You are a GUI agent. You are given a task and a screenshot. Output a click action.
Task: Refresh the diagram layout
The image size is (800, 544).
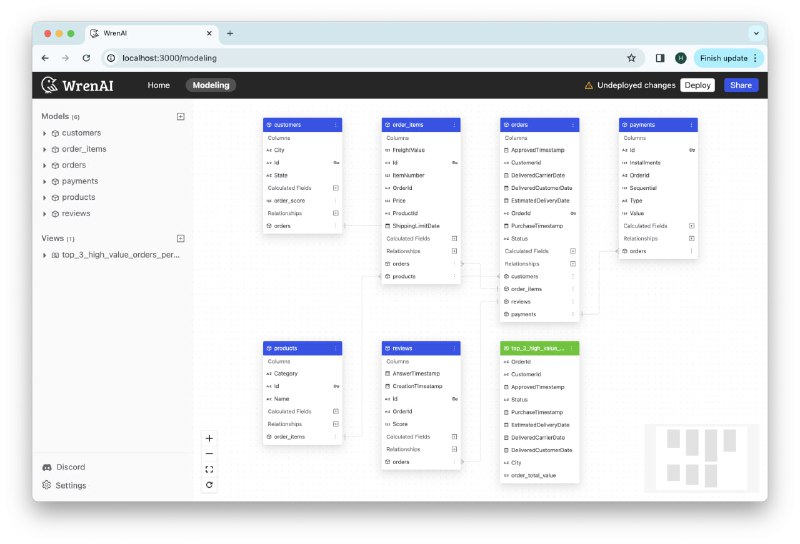point(209,485)
